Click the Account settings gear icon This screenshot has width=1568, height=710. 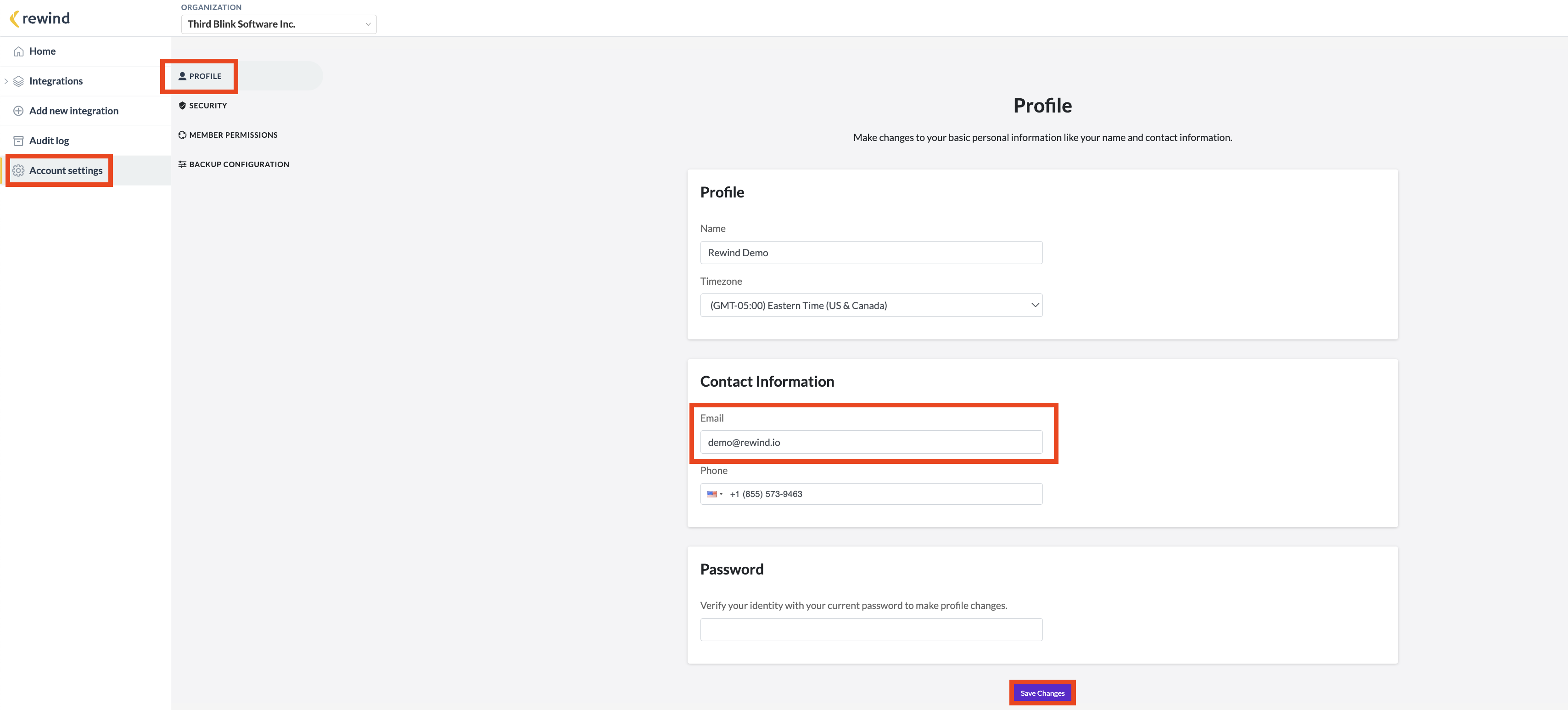click(x=19, y=170)
